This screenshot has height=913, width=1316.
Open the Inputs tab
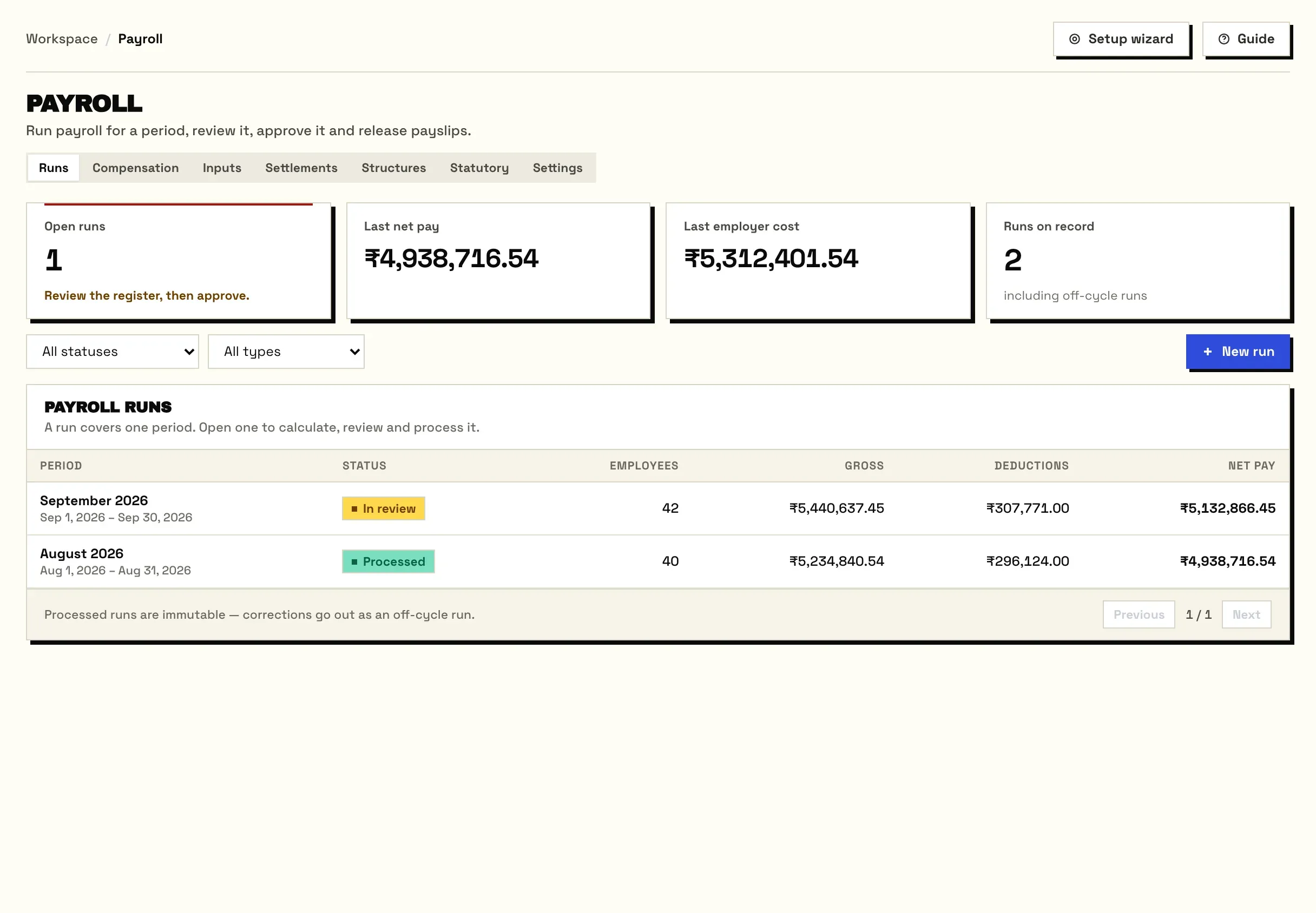tap(222, 168)
